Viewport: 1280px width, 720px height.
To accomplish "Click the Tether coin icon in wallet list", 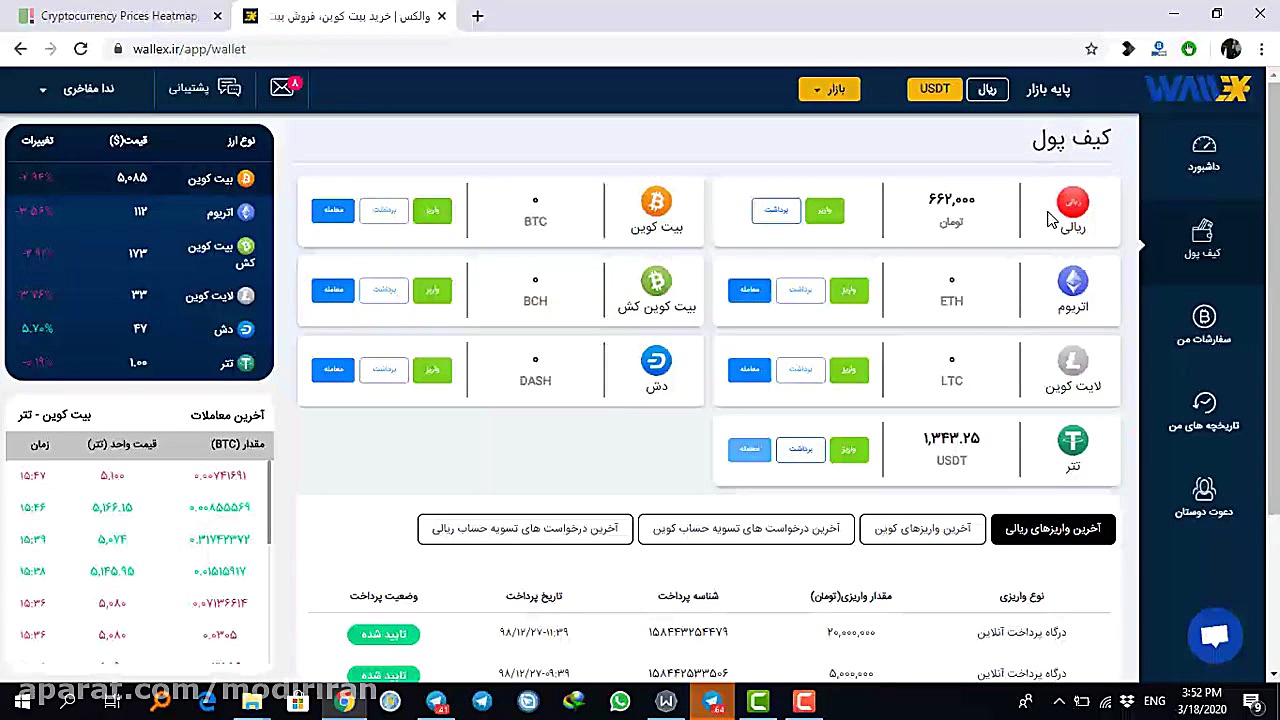I will click(x=1072, y=440).
